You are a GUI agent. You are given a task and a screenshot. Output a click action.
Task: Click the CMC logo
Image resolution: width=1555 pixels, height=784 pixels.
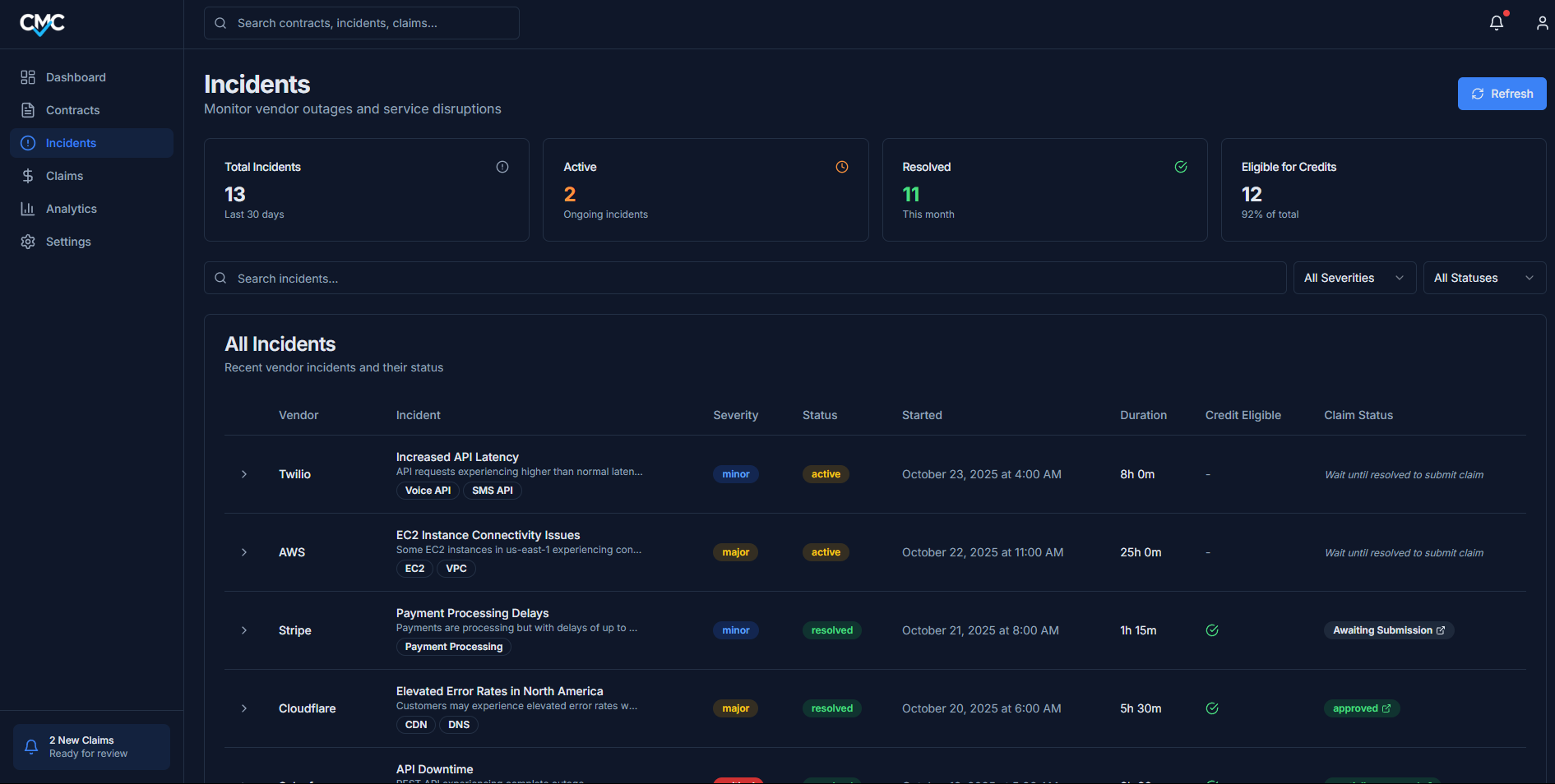[41, 24]
